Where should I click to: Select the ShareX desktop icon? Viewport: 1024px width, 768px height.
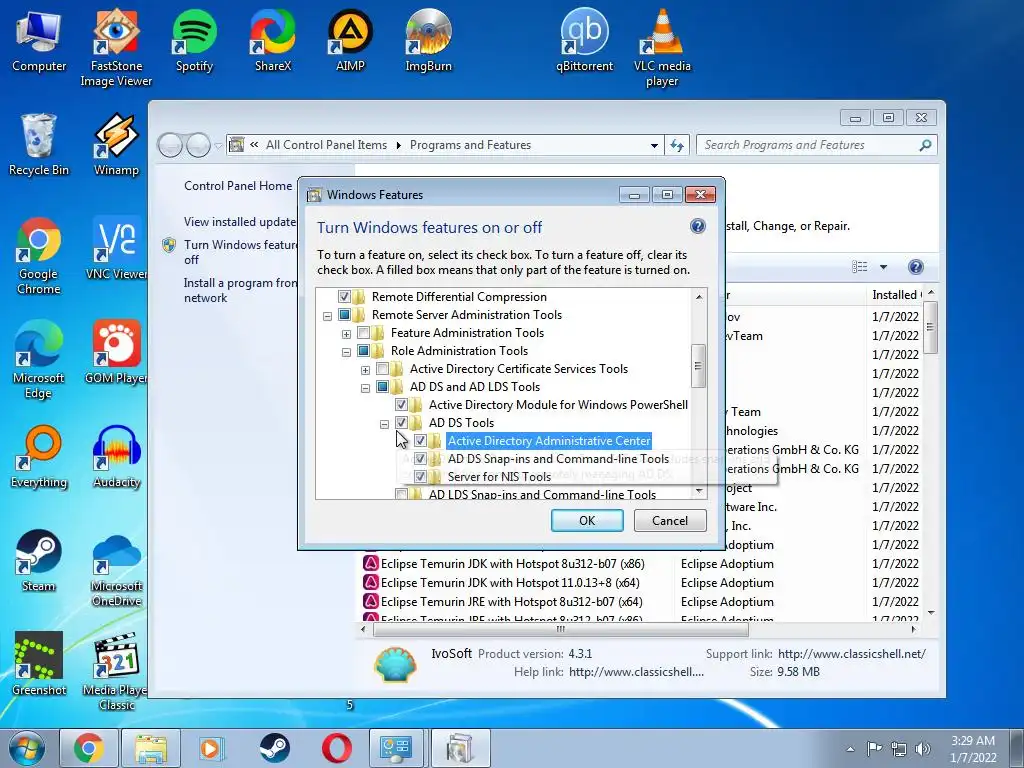pyautogui.click(x=272, y=40)
